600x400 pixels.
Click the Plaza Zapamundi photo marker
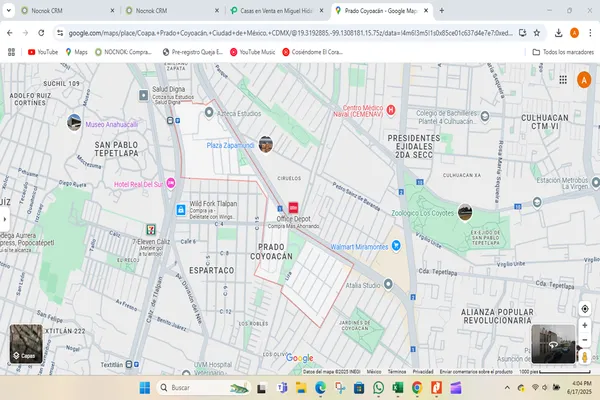click(266, 144)
